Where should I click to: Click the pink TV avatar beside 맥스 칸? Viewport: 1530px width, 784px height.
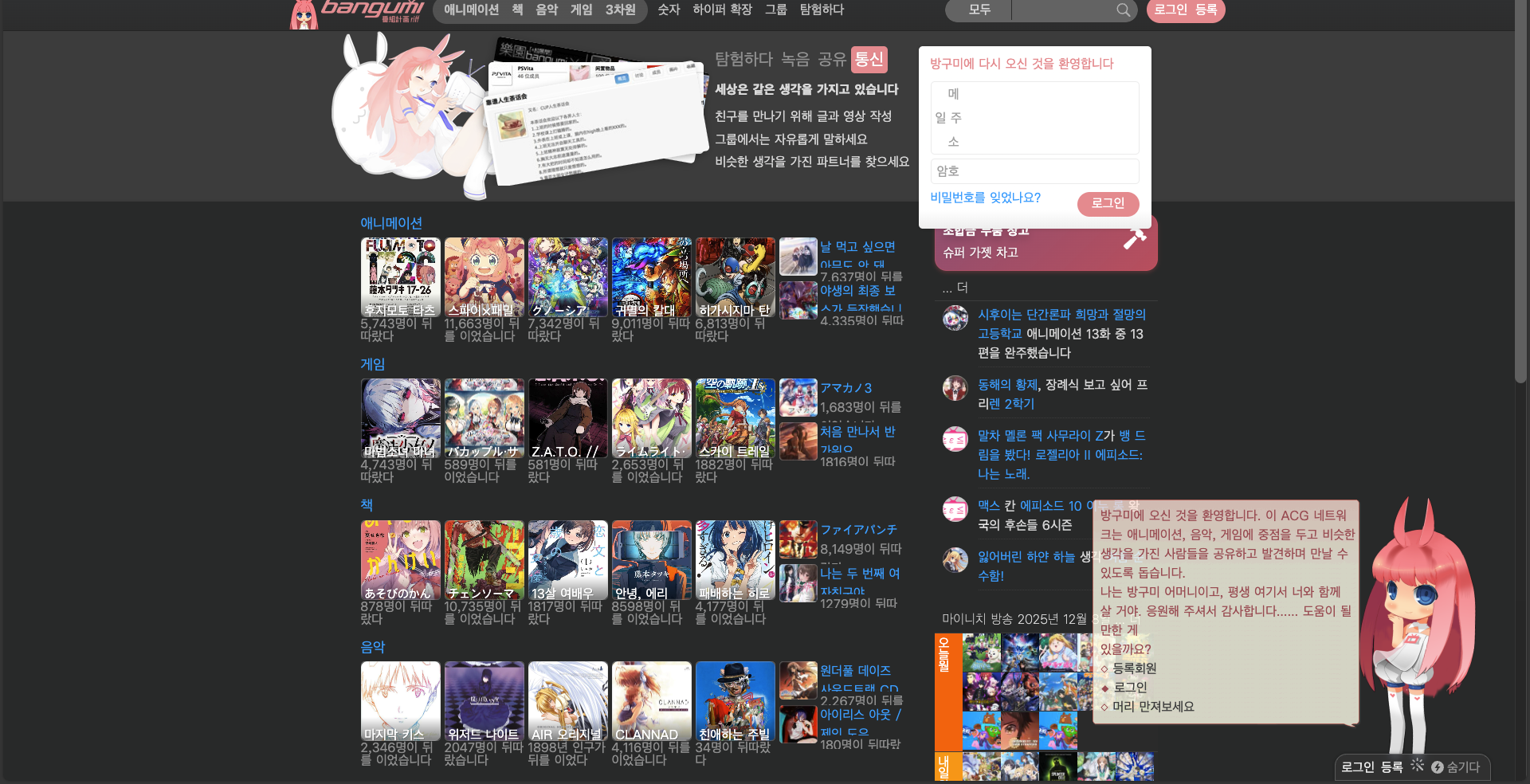(x=955, y=509)
